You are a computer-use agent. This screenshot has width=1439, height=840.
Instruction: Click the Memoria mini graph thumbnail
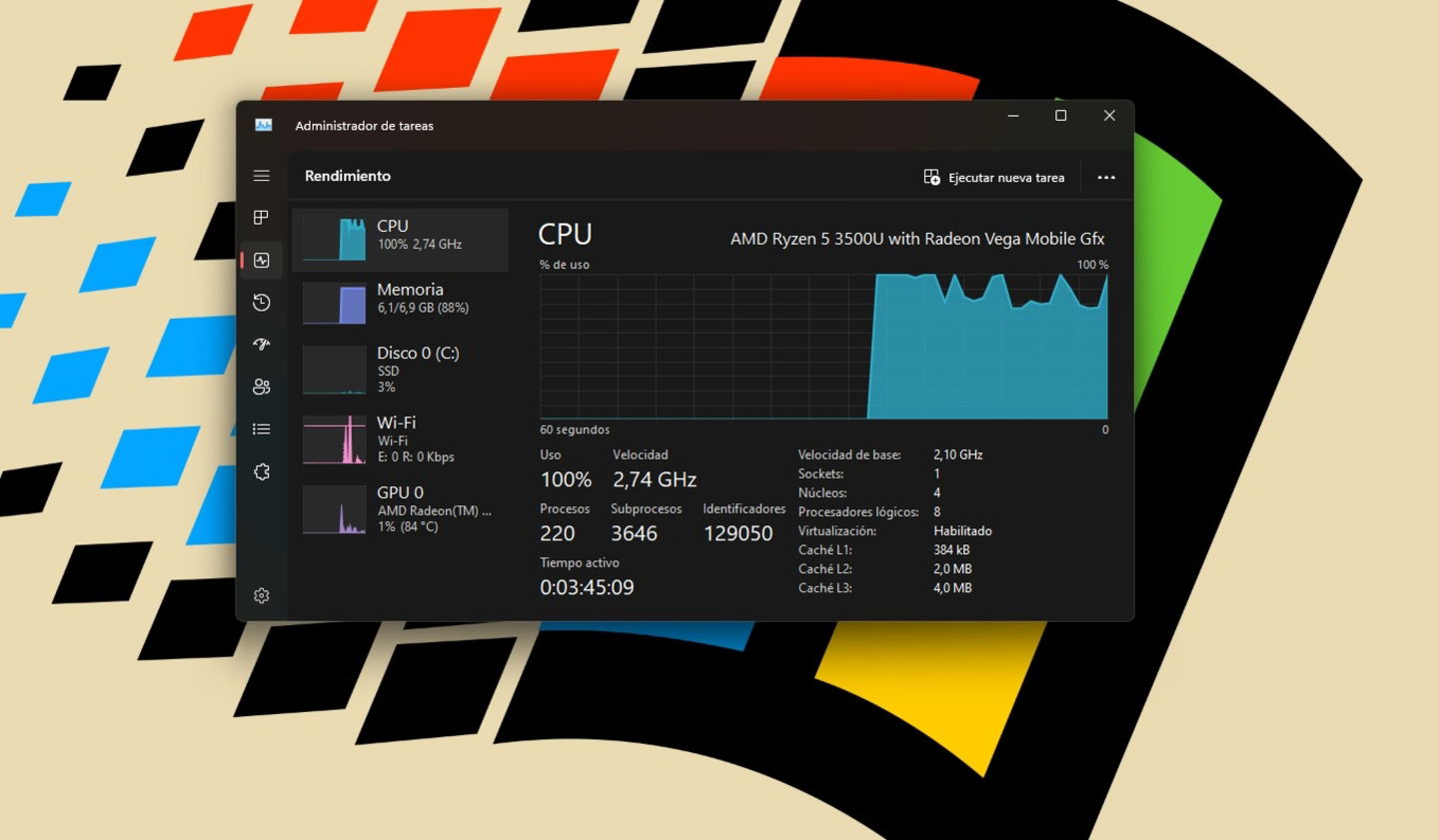(334, 304)
